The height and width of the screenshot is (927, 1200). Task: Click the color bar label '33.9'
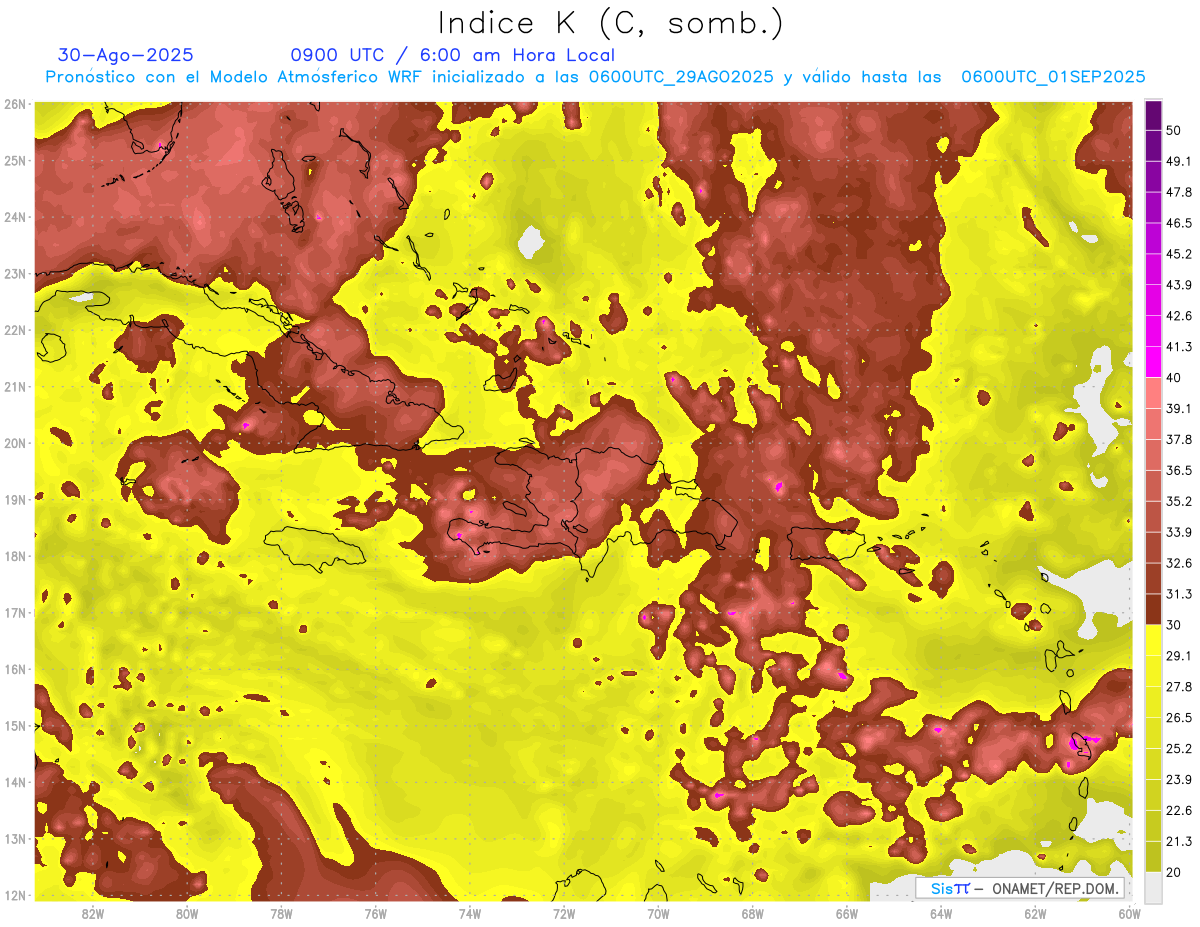(1179, 532)
